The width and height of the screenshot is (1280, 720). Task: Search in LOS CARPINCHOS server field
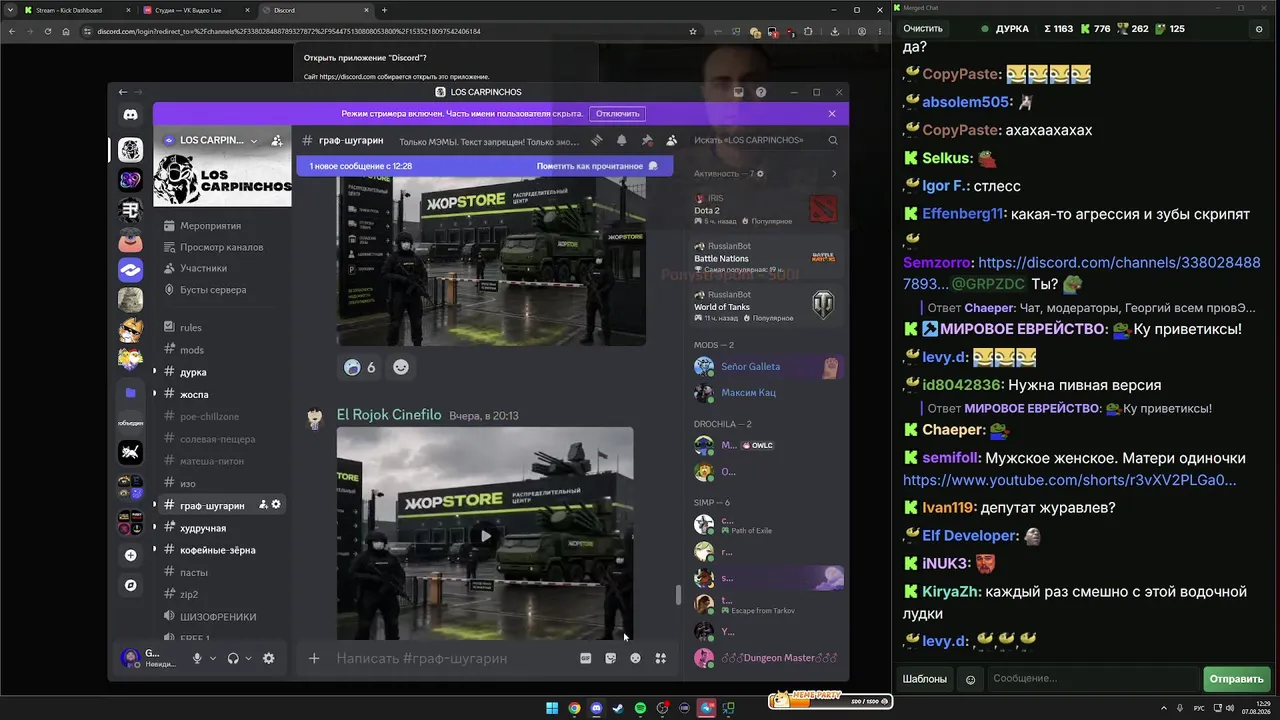tap(767, 141)
